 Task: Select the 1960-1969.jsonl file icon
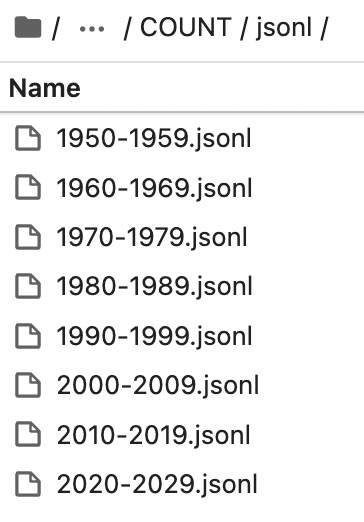pos(28,187)
